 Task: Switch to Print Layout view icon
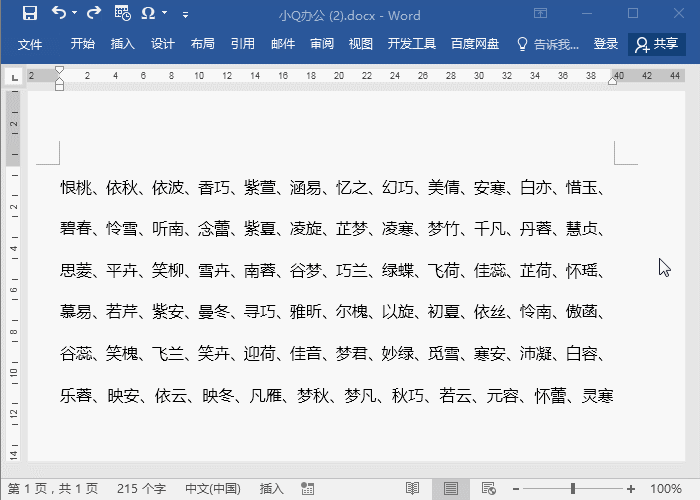[450, 488]
